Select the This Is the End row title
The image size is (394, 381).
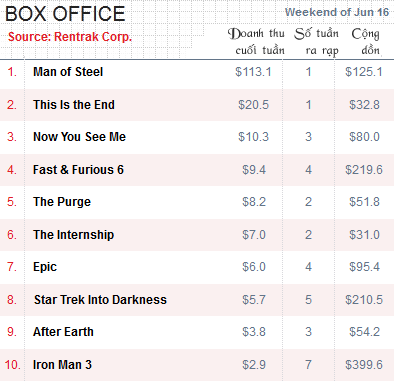point(74,105)
